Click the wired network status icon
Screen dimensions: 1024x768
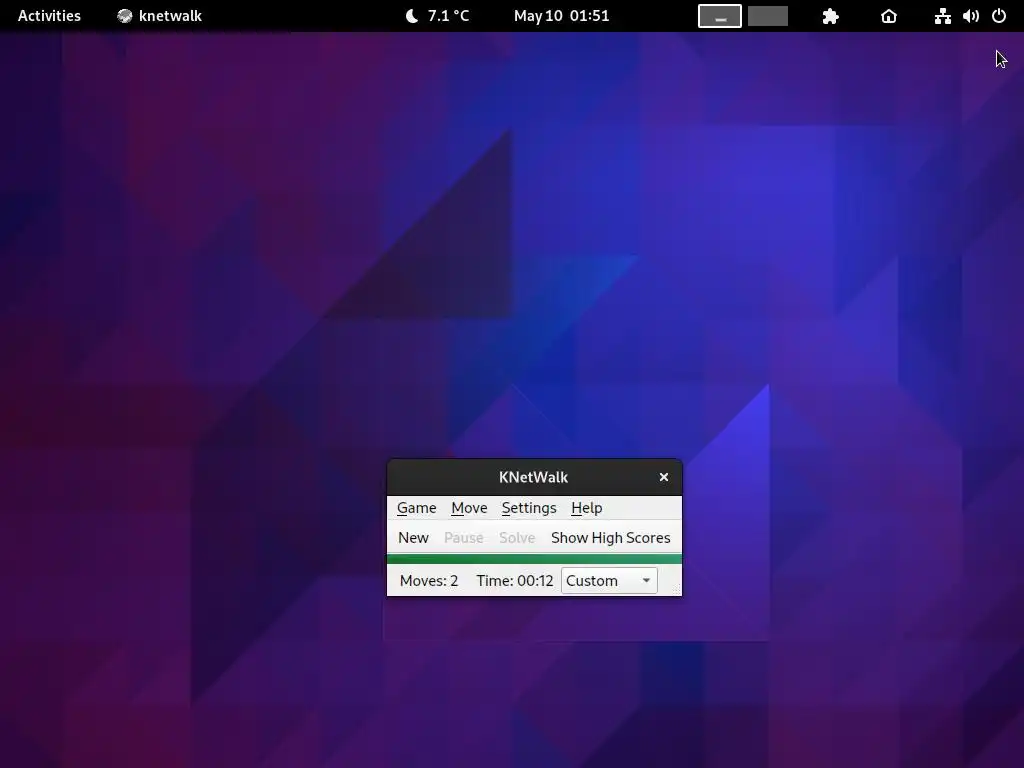(x=942, y=16)
